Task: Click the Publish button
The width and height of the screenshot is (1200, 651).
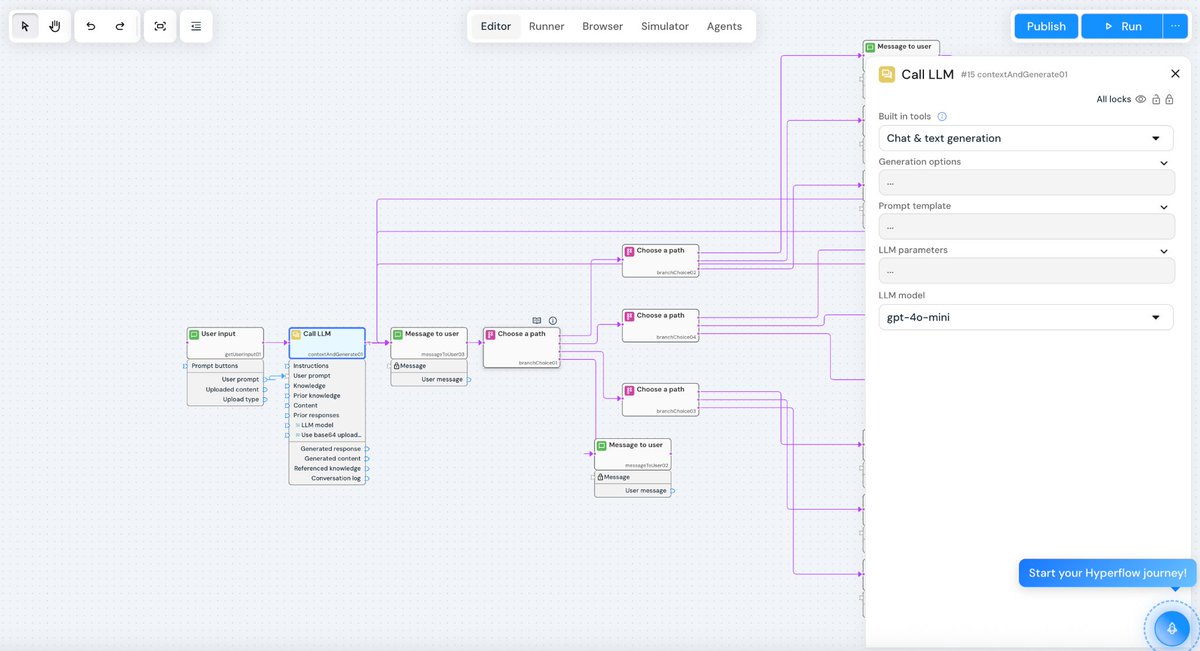Action: (x=1045, y=25)
